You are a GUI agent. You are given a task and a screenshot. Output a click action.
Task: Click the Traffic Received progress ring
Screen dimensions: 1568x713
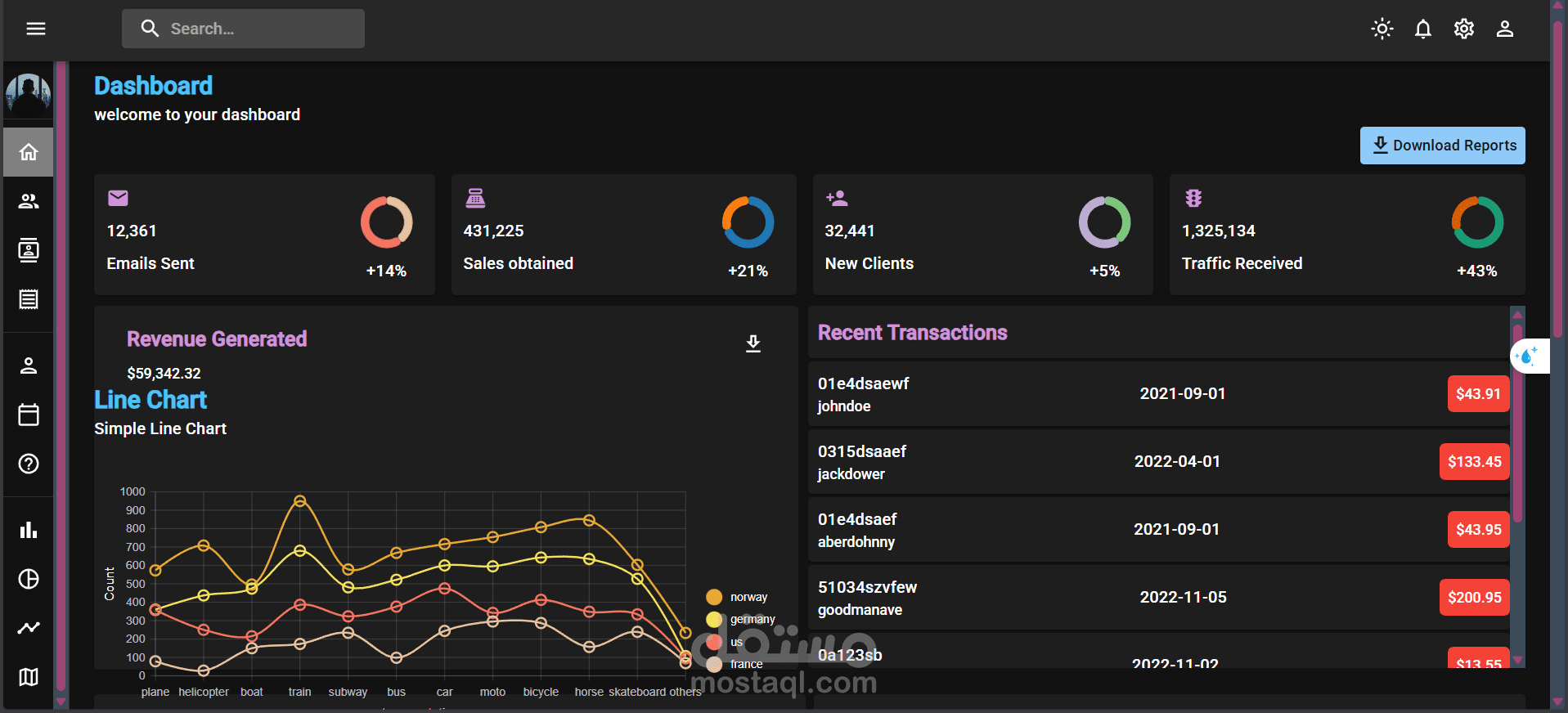[x=1477, y=222]
